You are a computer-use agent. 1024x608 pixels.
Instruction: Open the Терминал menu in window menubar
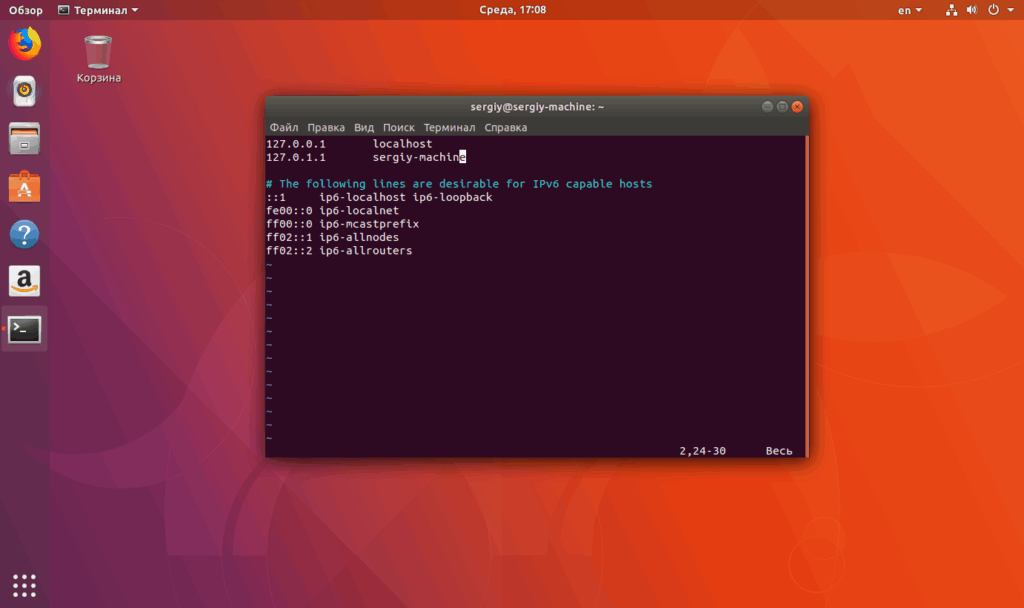pos(449,127)
